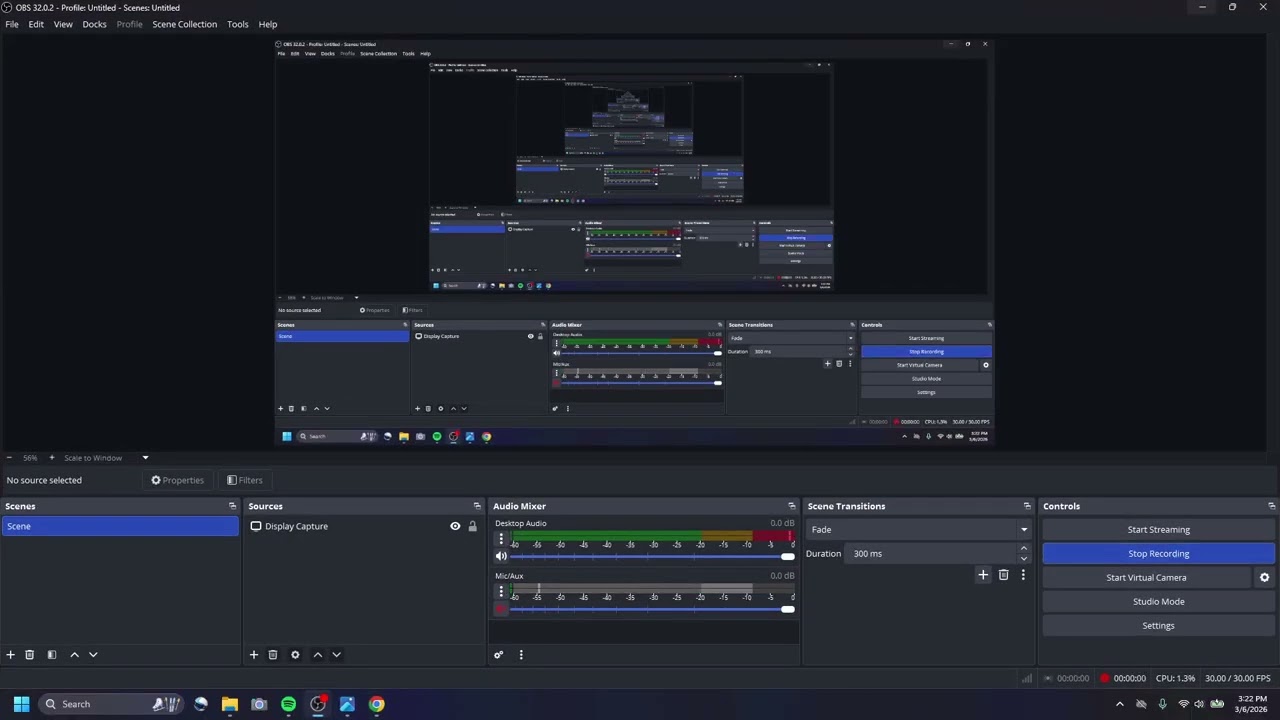The width and height of the screenshot is (1280, 720).
Task: Zoom in preview with plus icon
Action: pos(52,458)
